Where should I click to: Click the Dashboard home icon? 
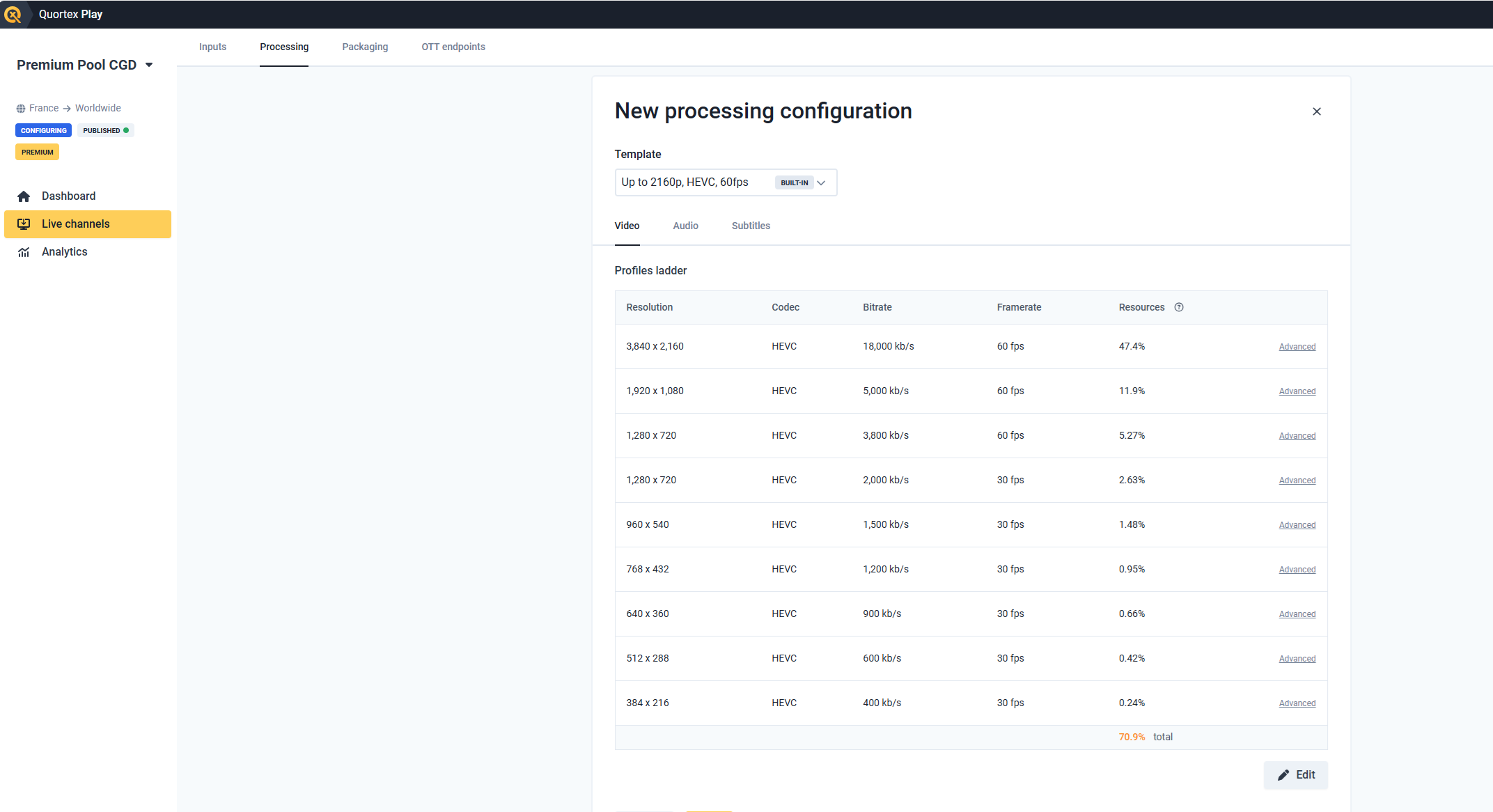24,196
